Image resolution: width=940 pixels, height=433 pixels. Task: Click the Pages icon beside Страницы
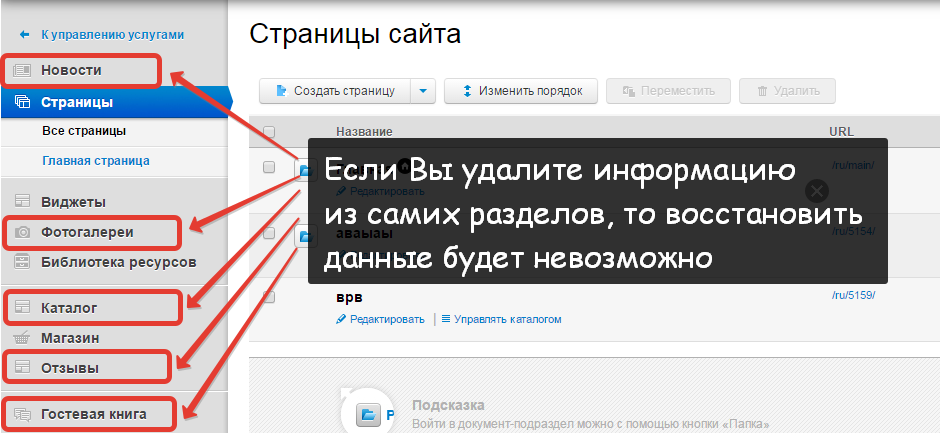pyautogui.click(x=23, y=102)
